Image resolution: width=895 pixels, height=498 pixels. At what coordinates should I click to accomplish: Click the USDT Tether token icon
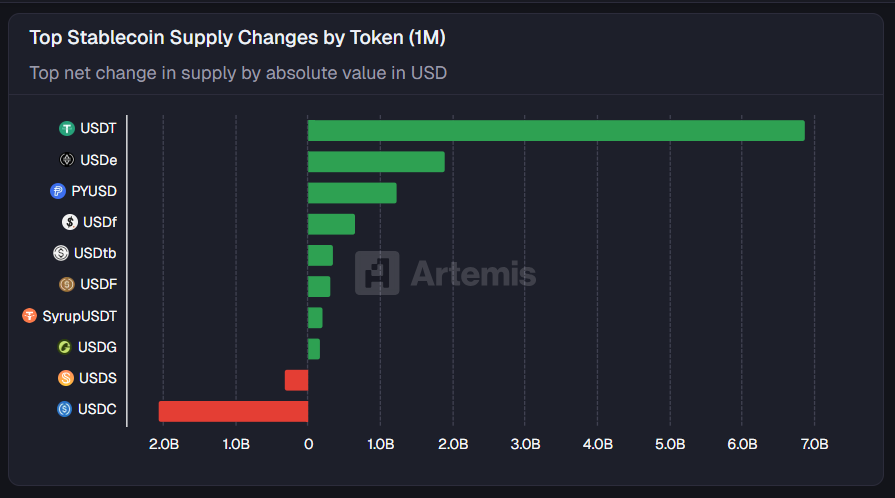(x=67, y=128)
